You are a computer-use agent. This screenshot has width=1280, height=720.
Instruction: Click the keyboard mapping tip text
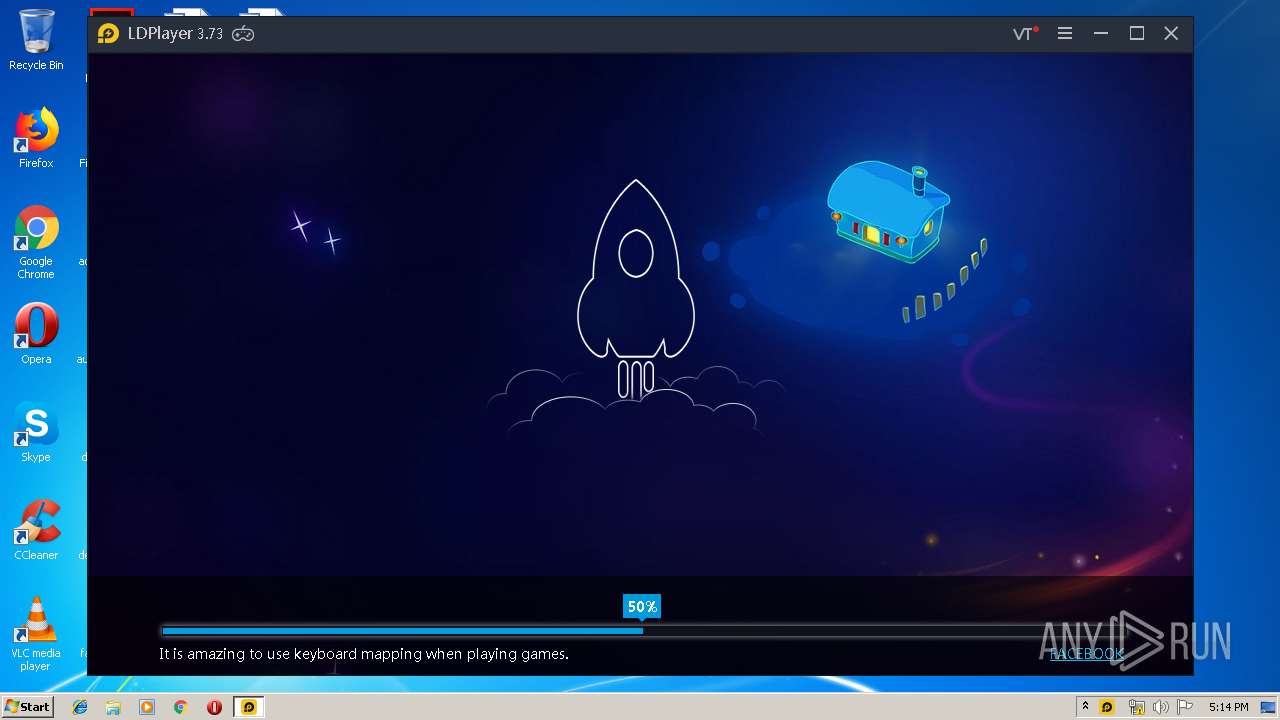coord(364,654)
